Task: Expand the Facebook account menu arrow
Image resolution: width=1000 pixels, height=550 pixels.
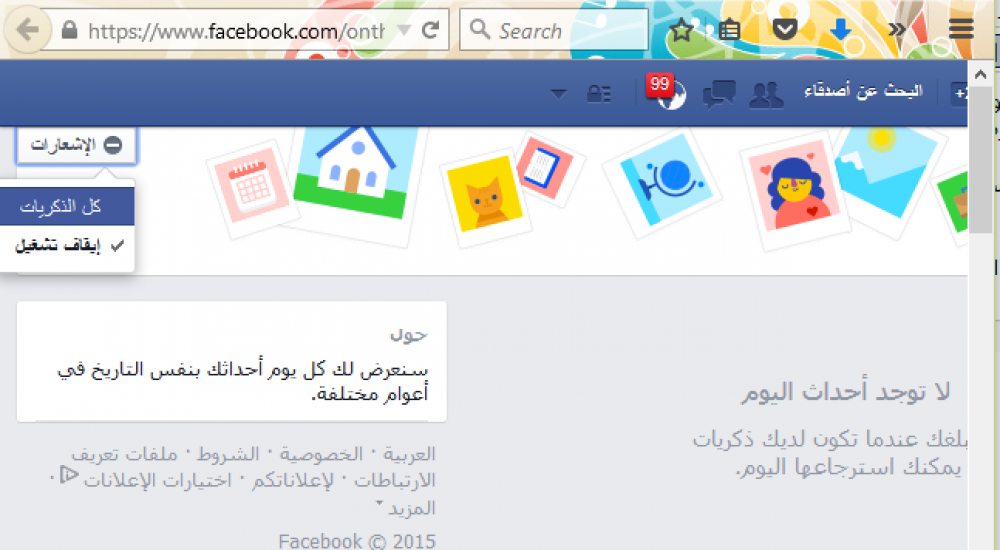Action: pos(558,94)
